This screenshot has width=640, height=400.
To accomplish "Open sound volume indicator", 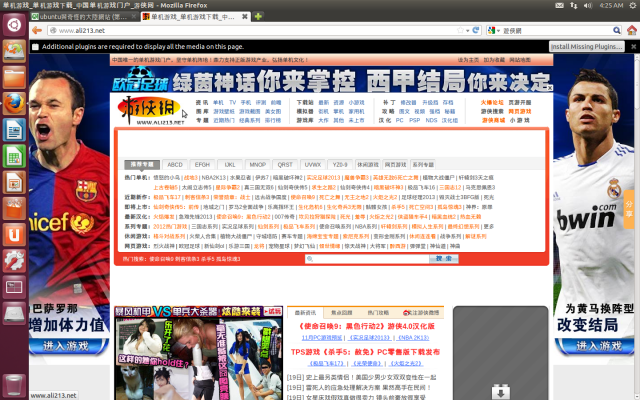I will click(588, 5).
